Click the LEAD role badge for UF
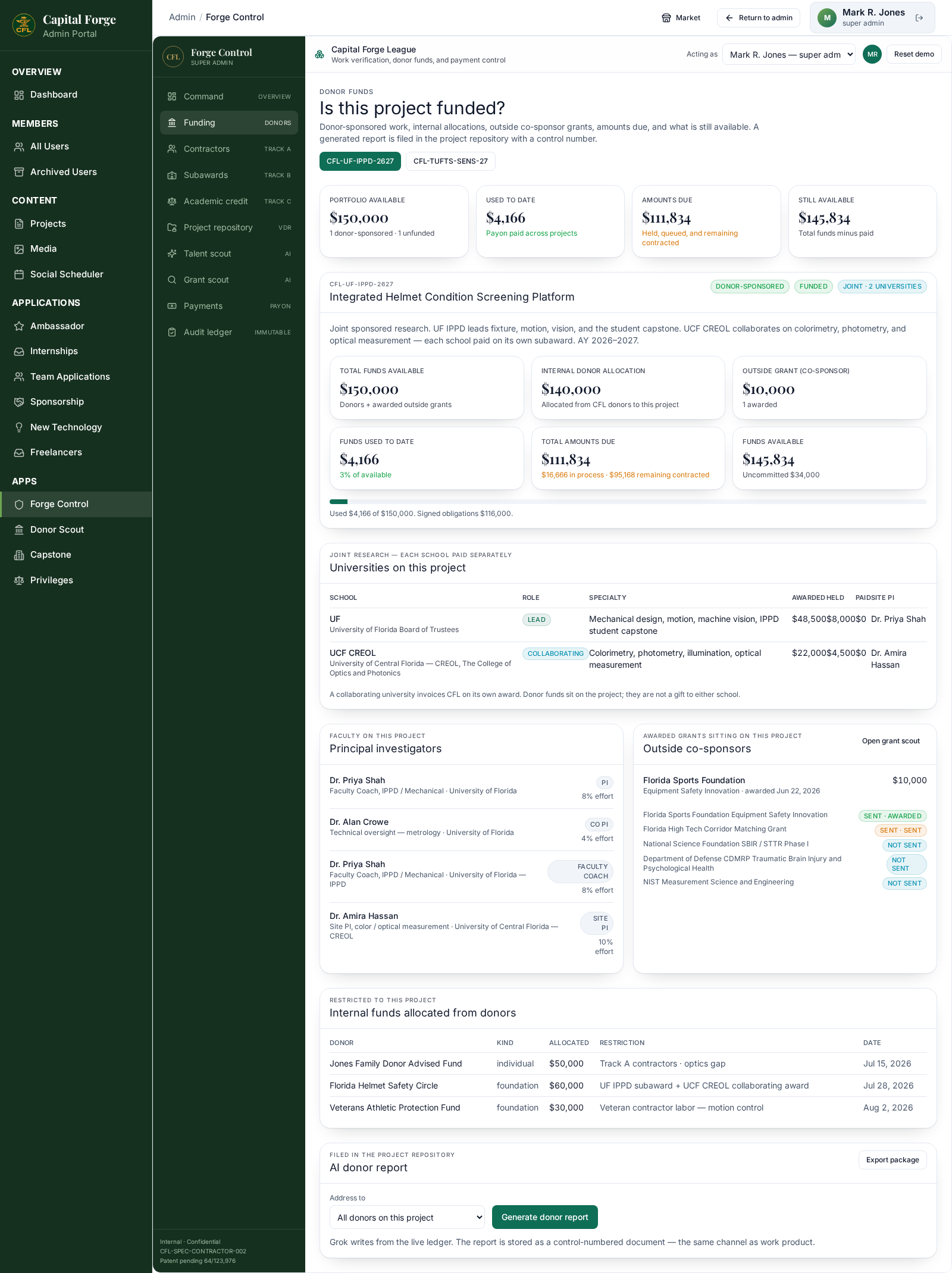952x1273 pixels. tap(537, 620)
